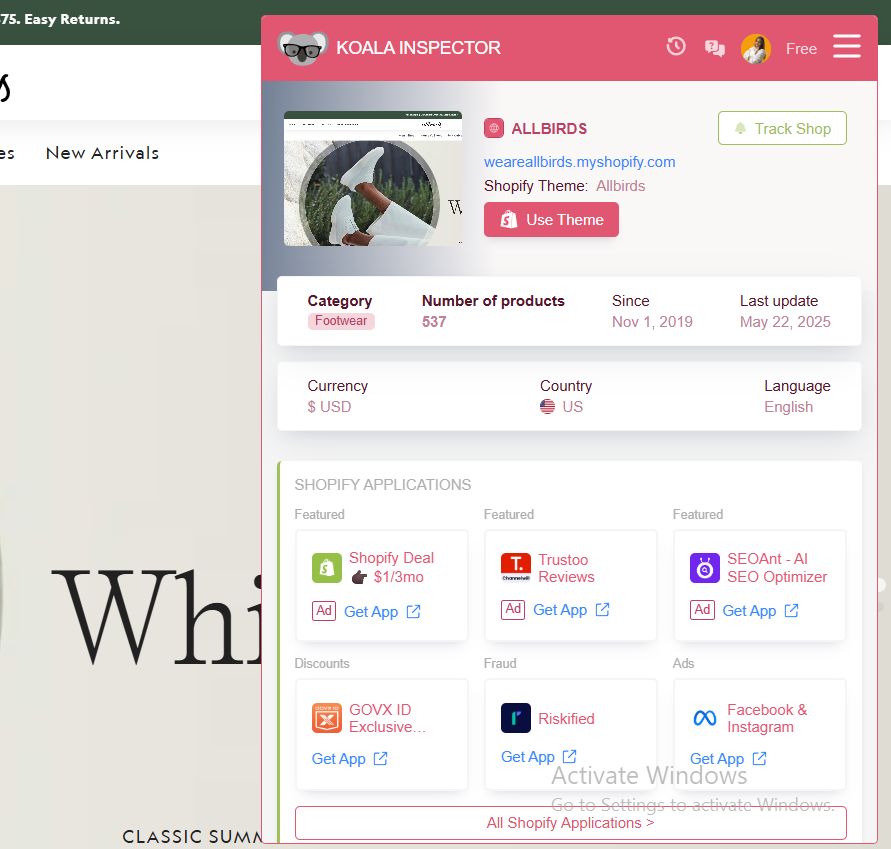Open the chat help icon

click(x=714, y=48)
